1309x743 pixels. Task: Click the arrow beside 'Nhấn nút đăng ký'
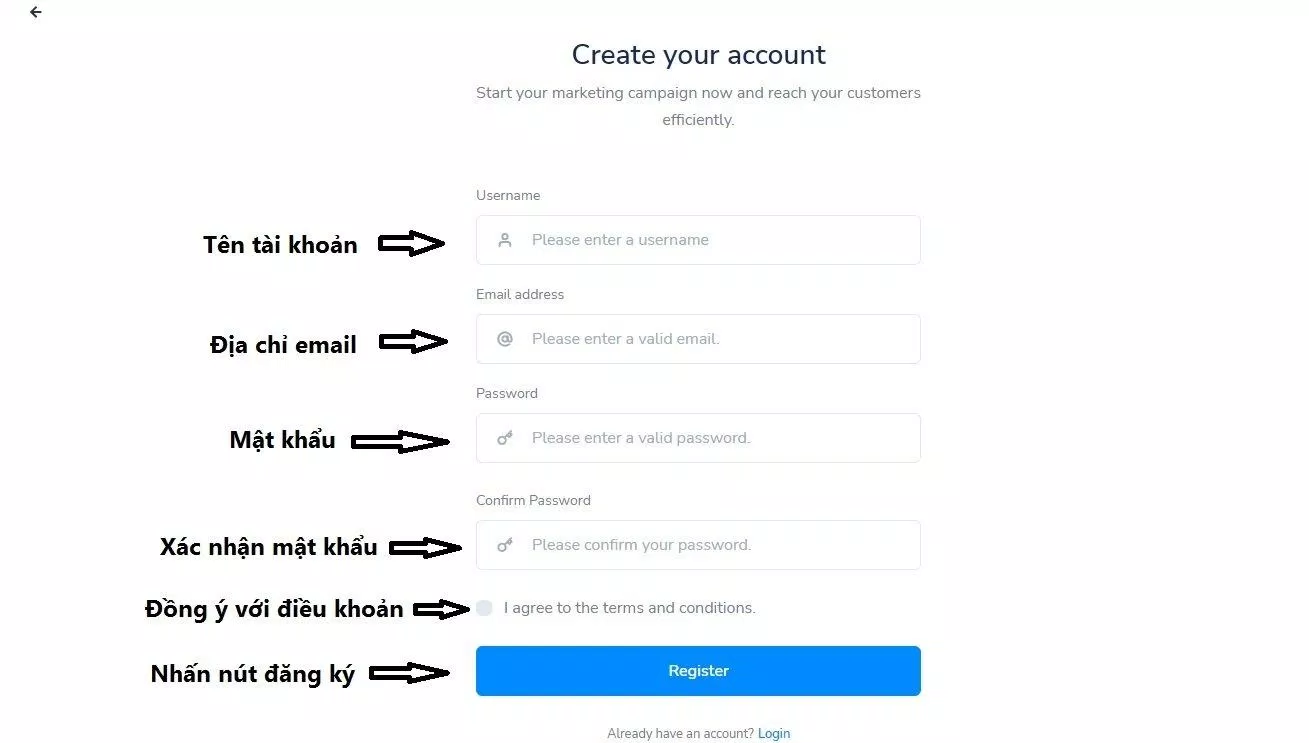pos(409,674)
